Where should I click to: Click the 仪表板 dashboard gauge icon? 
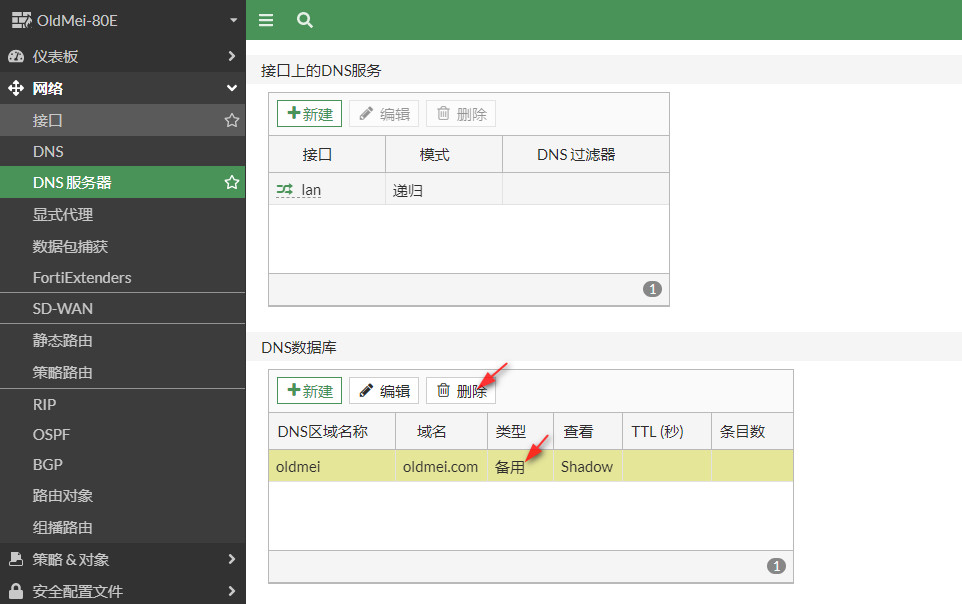click(16, 57)
